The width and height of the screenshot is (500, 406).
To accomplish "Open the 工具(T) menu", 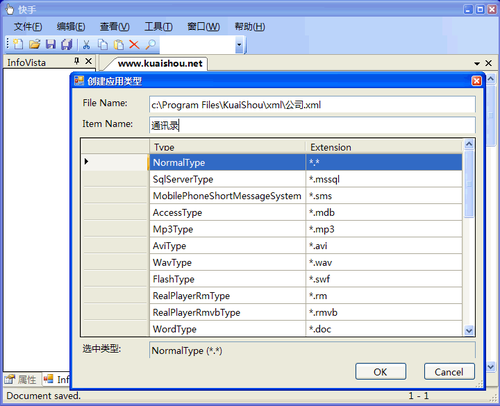I will [x=158, y=27].
